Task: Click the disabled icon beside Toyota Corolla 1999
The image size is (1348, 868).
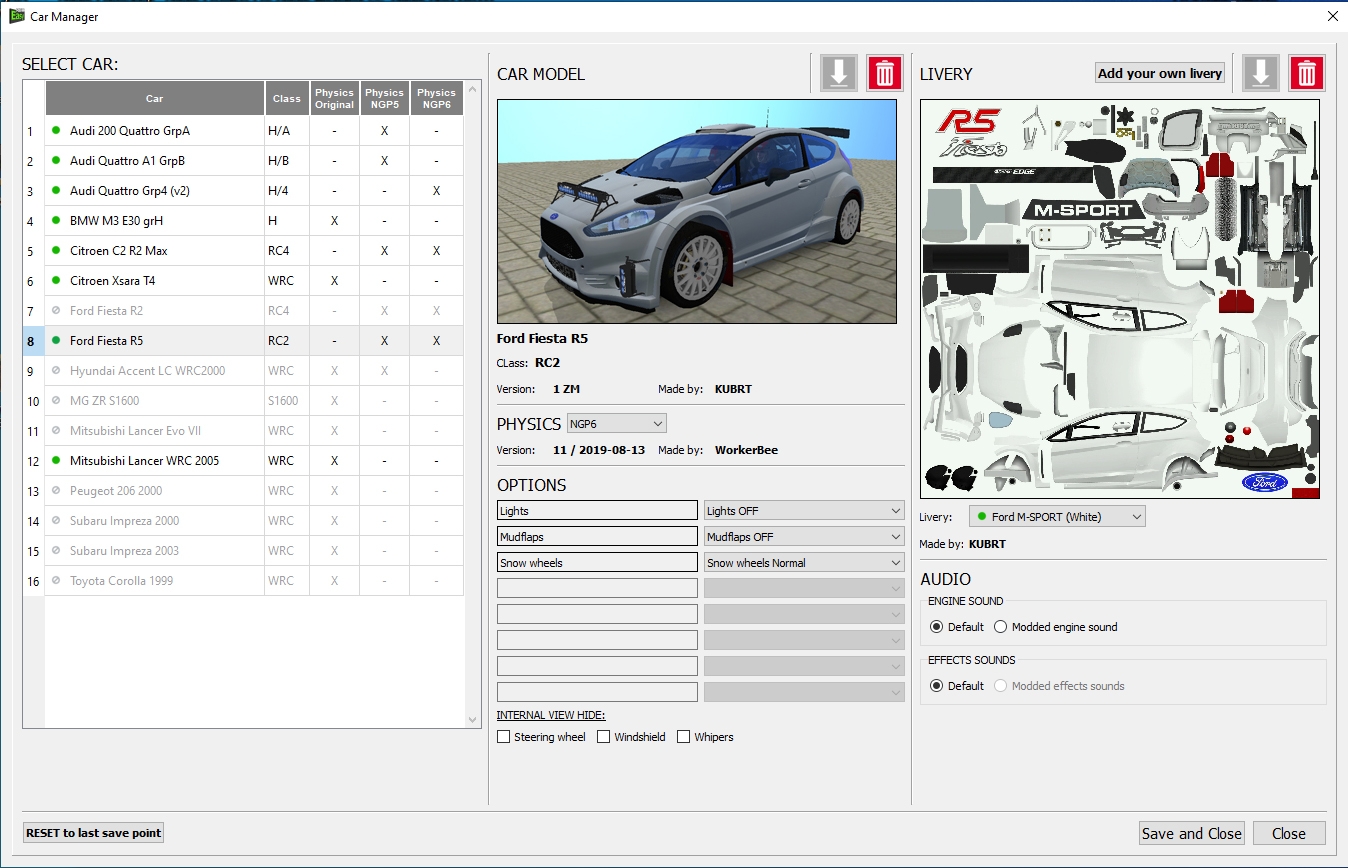Action: 56,580
